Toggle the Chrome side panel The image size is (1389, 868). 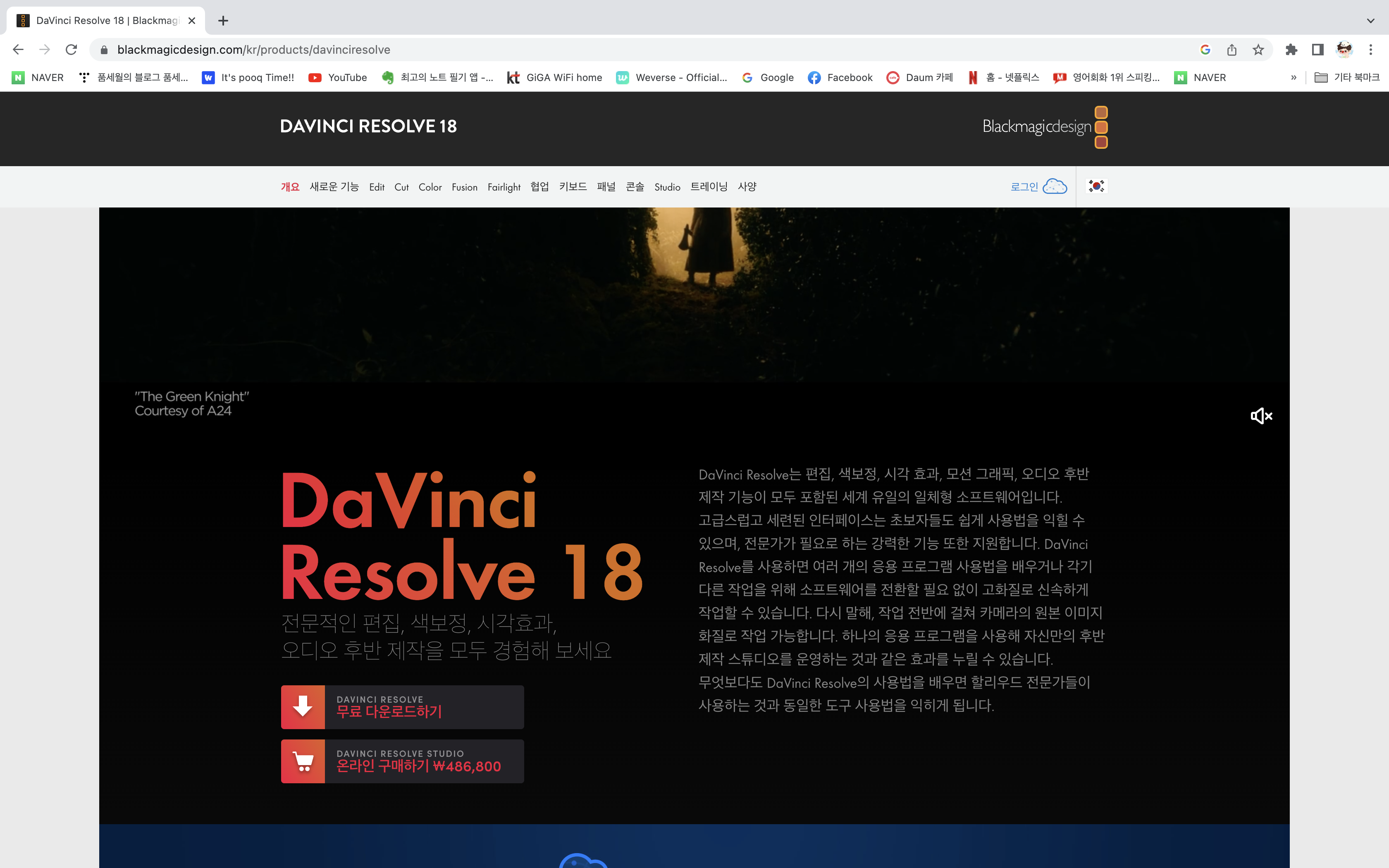click(x=1318, y=50)
